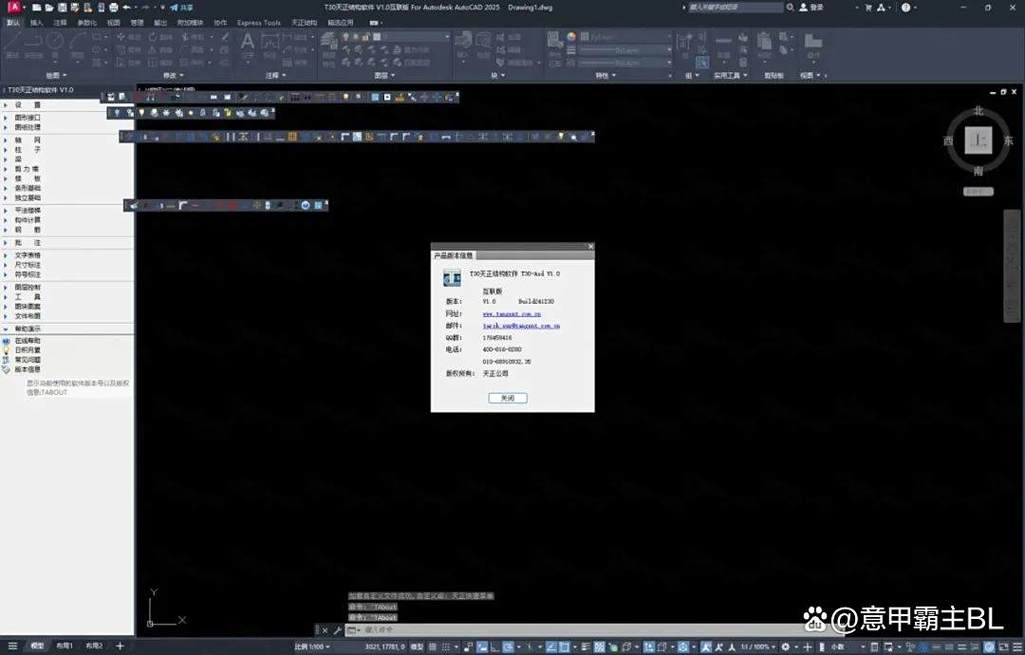The width and height of the screenshot is (1025, 655).
Task: Expand the 图层 panel dropdown
Action: tap(384, 75)
